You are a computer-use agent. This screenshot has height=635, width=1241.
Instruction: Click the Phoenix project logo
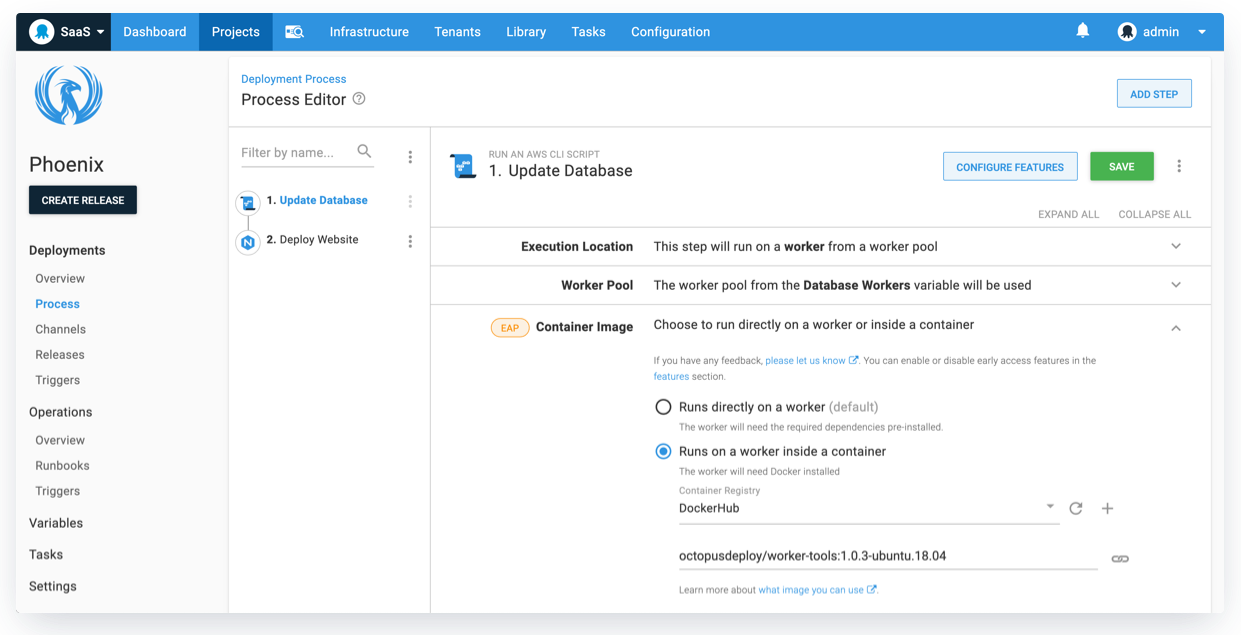68,96
